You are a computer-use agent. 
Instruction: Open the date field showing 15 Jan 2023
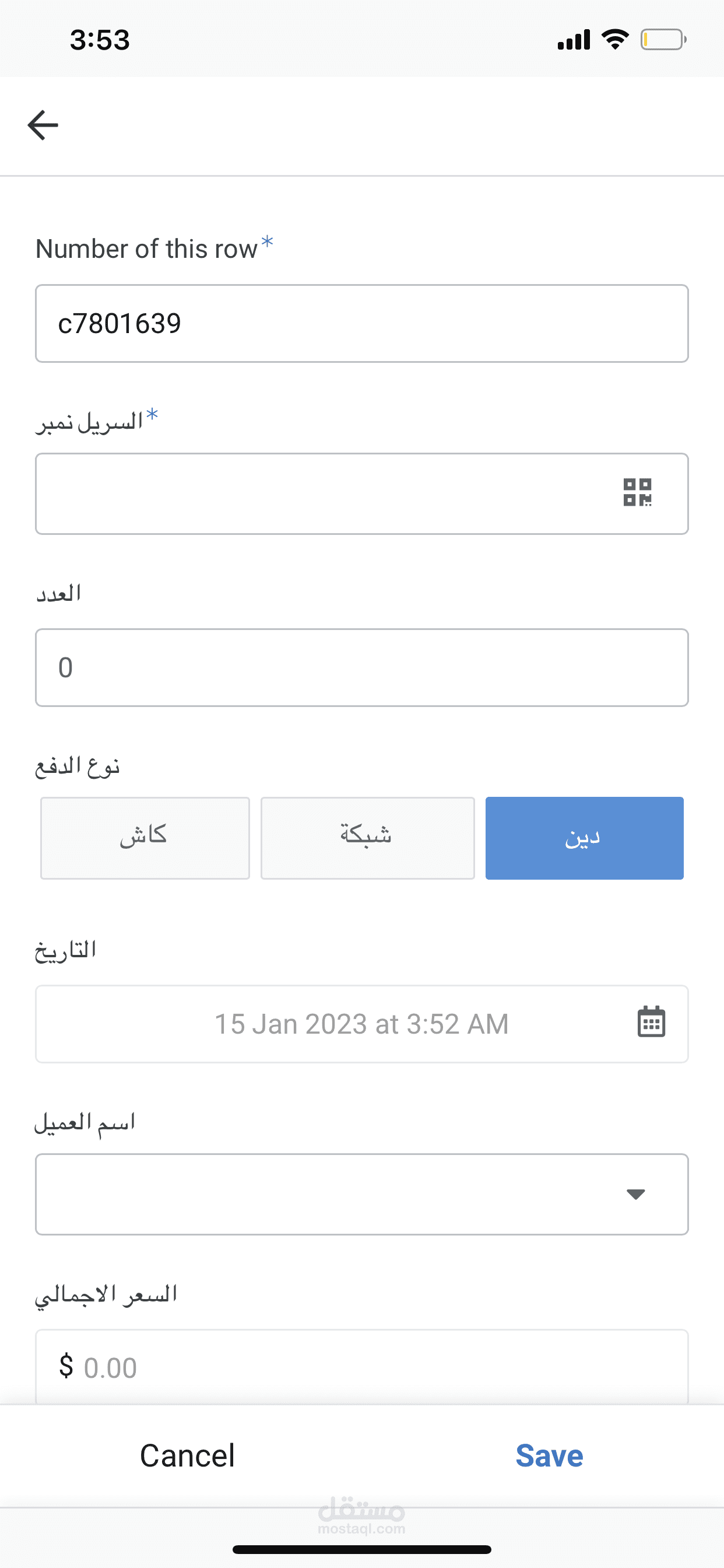361,1024
